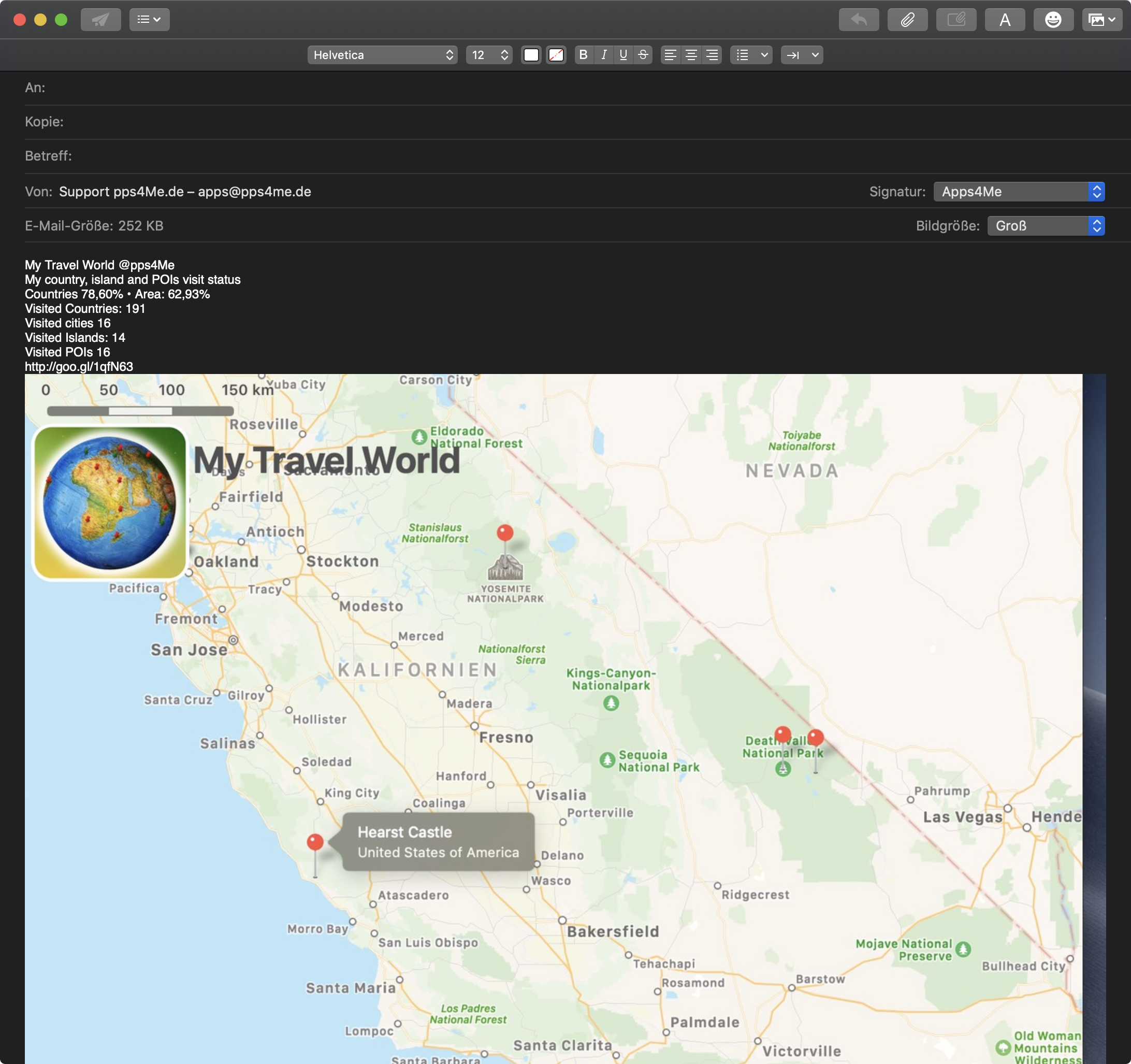Image resolution: width=1131 pixels, height=1064 pixels.
Task: Open header fields list dropdown
Action: point(149,20)
